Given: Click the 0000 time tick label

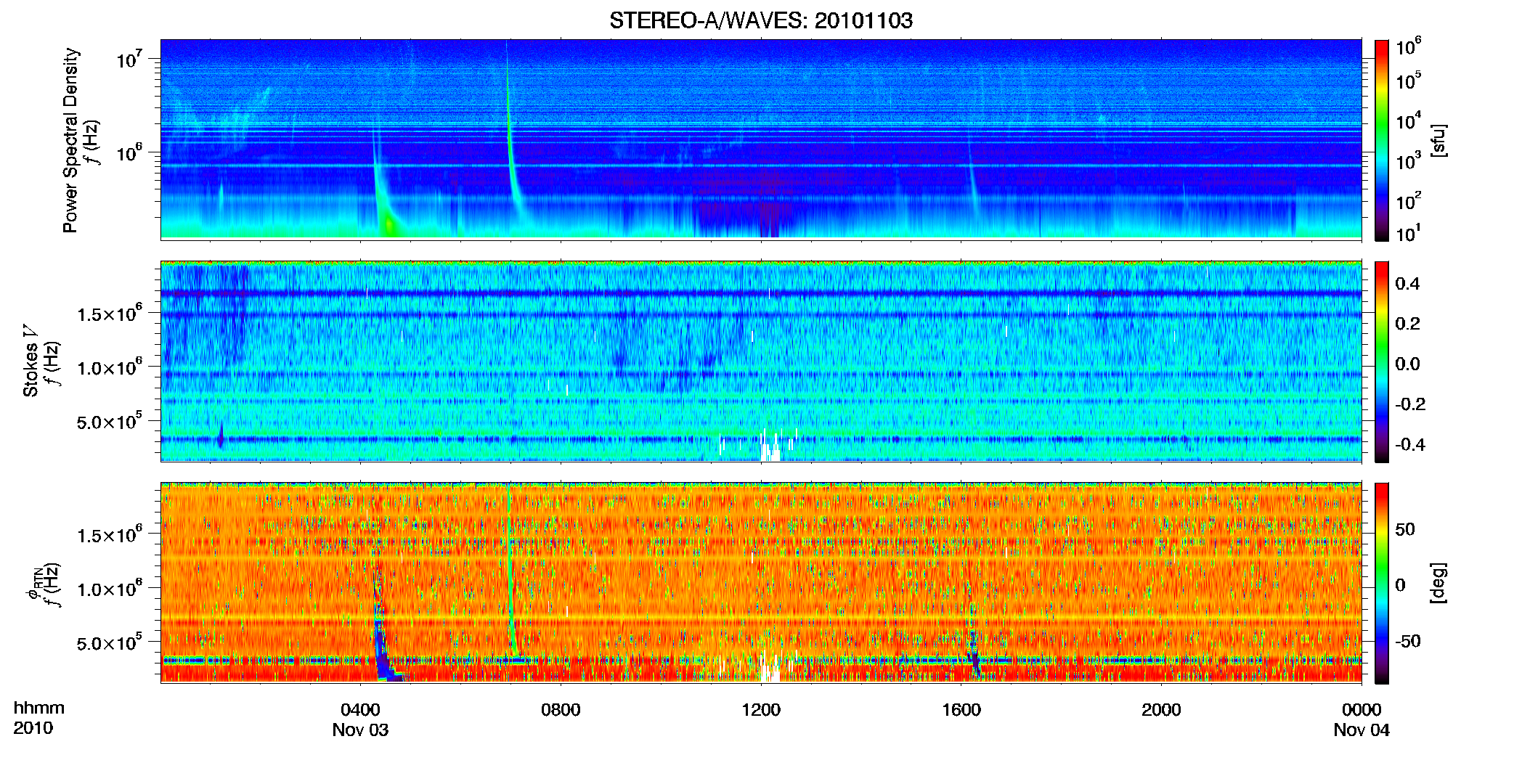Looking at the screenshot, I should point(1362,709).
